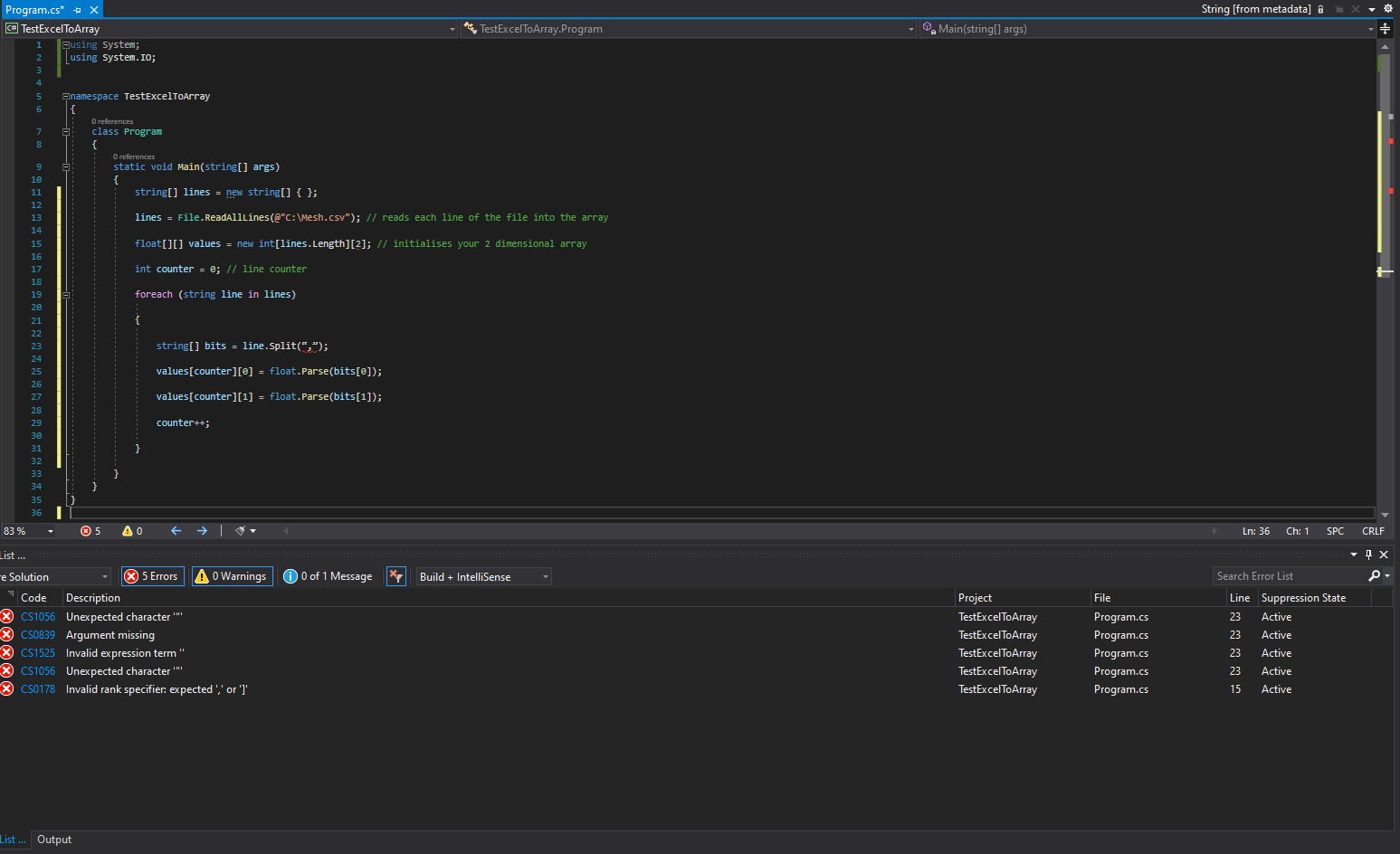Select the Program.cs editor tab

34,10
